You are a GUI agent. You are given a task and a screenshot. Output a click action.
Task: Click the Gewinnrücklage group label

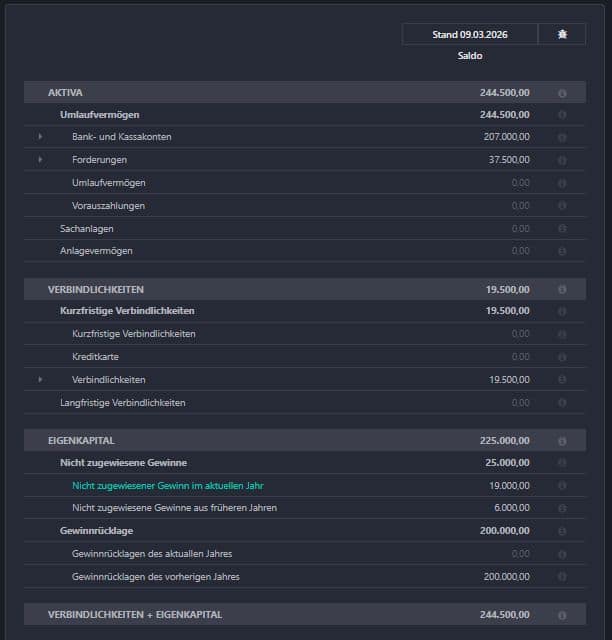click(x=97, y=531)
